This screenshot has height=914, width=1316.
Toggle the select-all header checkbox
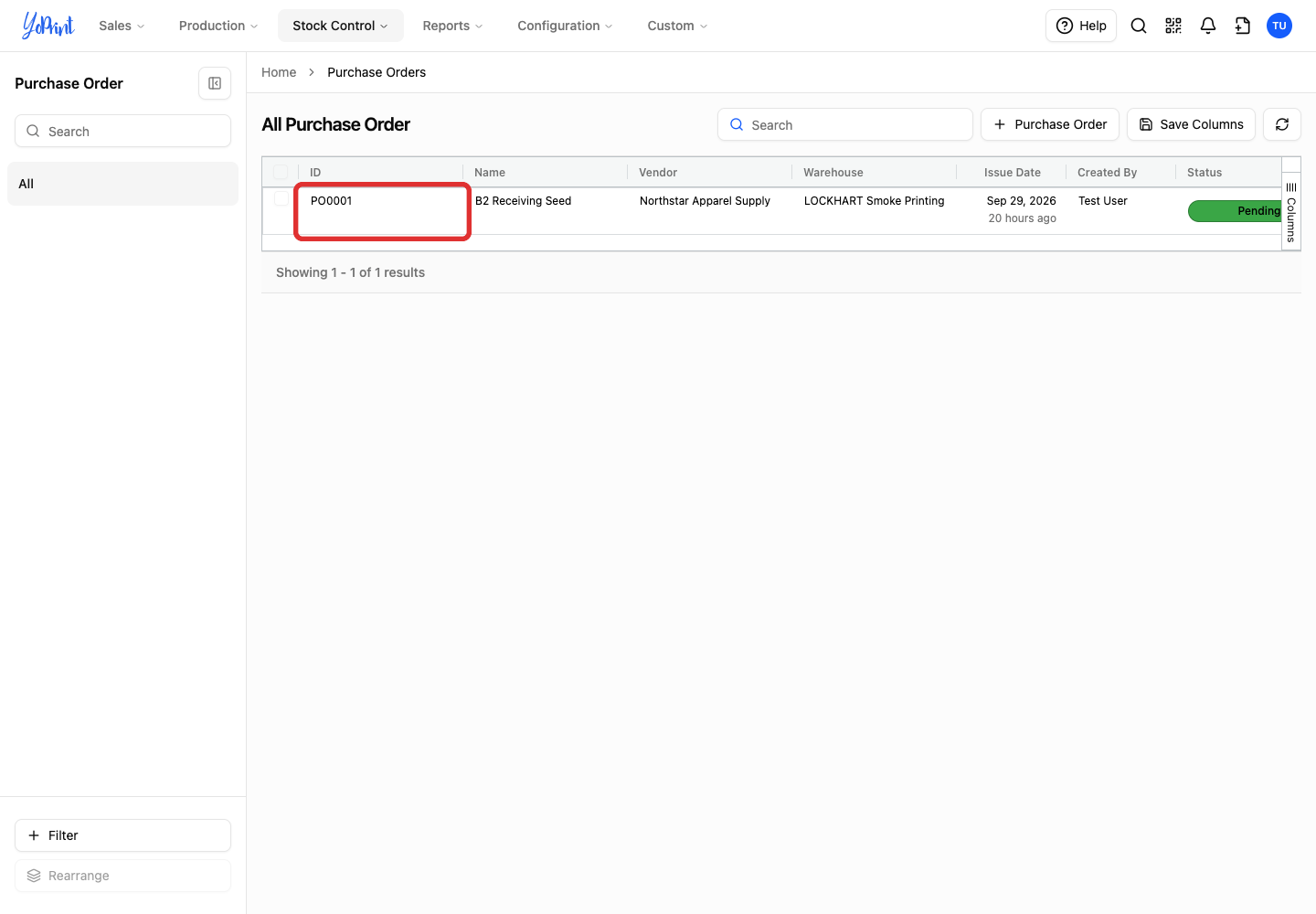click(281, 172)
